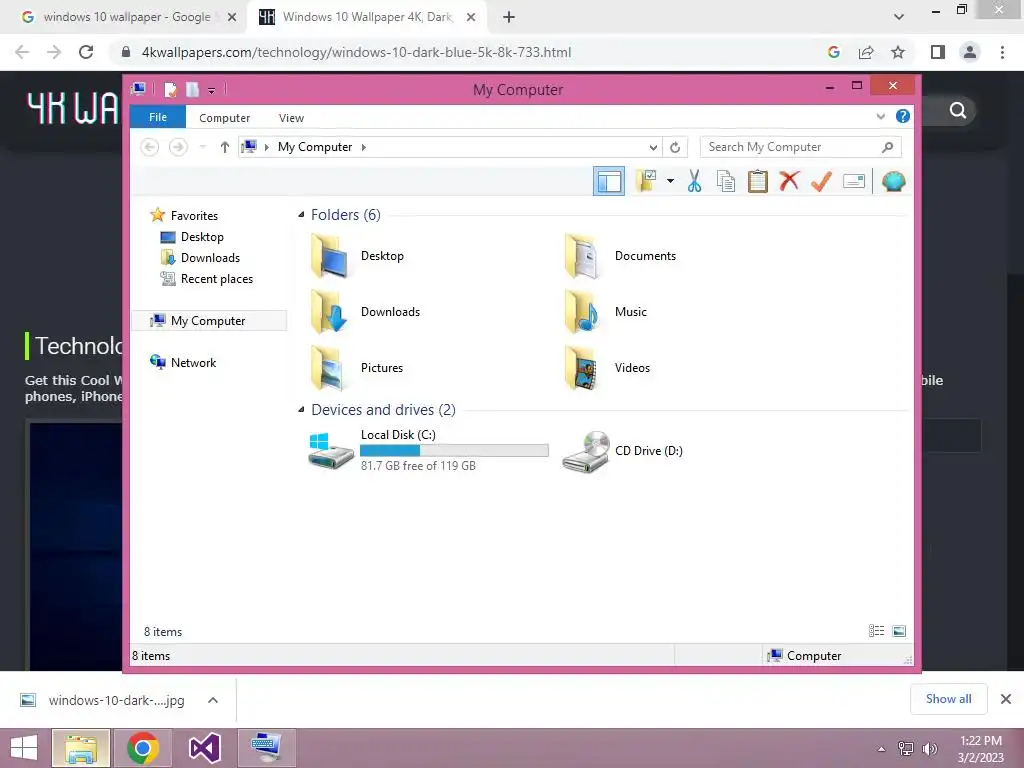Select Favorites in the navigation pane
The width and height of the screenshot is (1024, 768).
point(194,216)
